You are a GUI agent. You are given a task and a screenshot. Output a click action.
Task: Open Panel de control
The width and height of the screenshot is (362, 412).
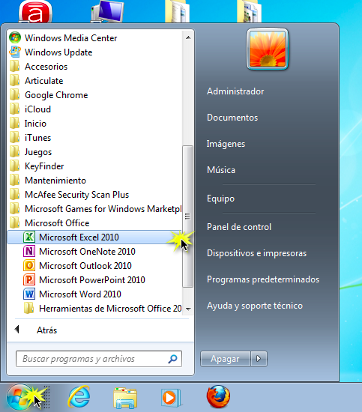239,227
